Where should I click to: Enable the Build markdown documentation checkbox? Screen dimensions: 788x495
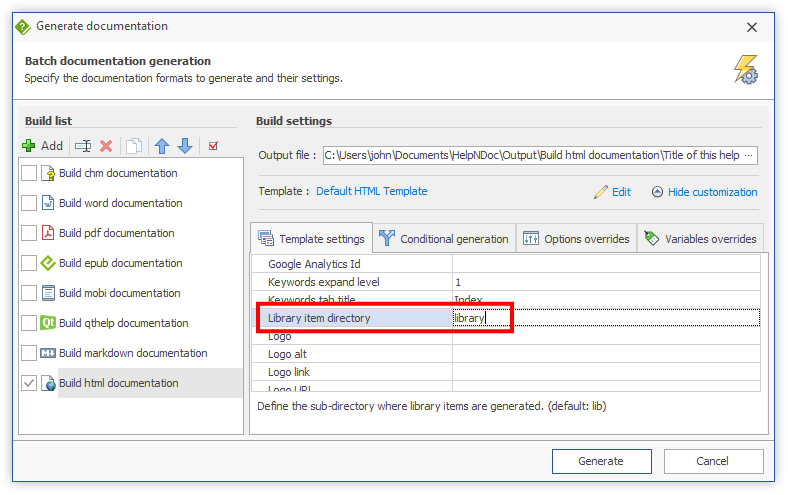(29, 353)
